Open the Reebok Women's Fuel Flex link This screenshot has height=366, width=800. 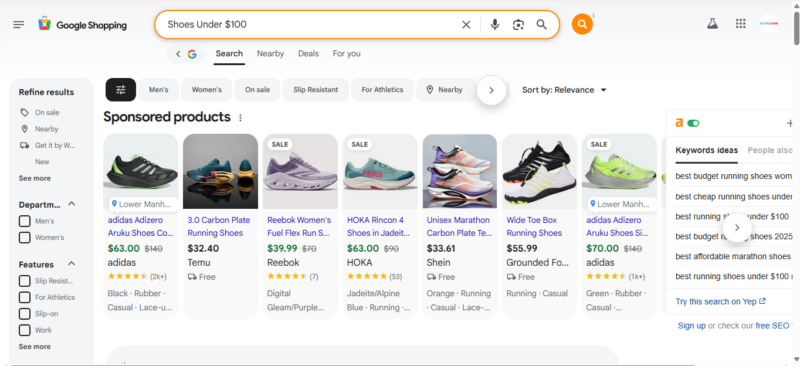pyautogui.click(x=299, y=227)
